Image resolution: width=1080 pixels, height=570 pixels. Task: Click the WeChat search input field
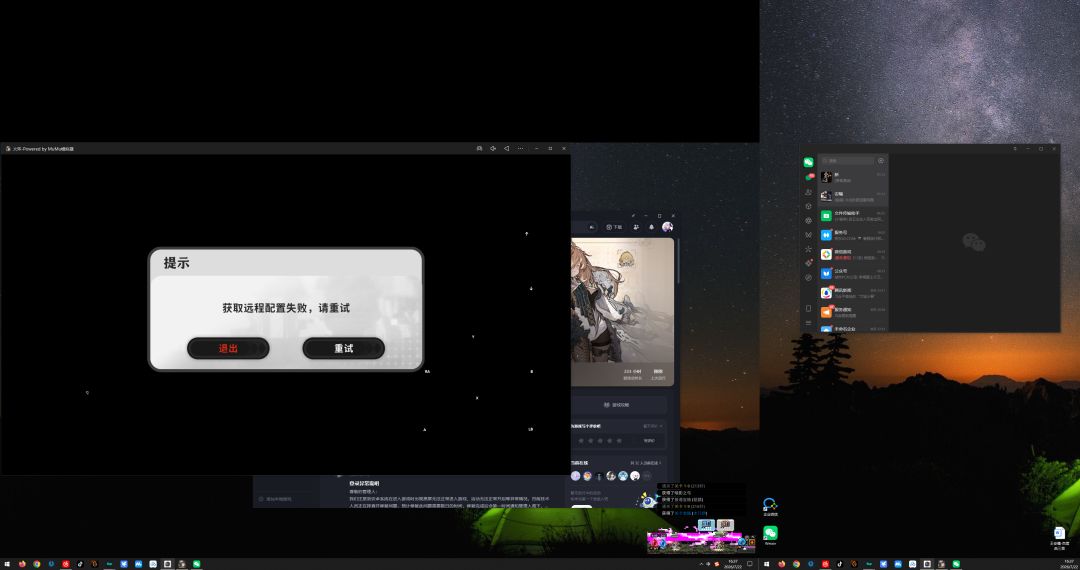[x=847, y=160]
